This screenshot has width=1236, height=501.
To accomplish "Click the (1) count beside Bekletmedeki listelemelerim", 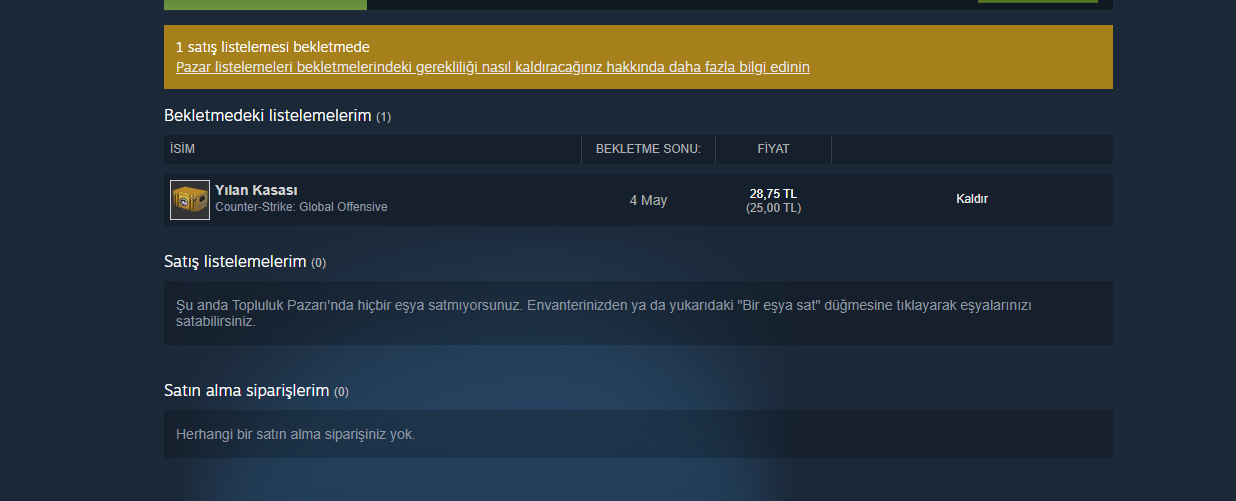I will [383, 117].
